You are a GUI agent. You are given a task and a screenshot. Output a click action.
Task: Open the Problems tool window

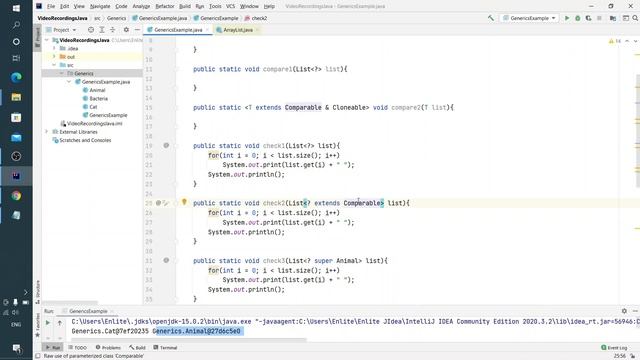(x=108, y=347)
